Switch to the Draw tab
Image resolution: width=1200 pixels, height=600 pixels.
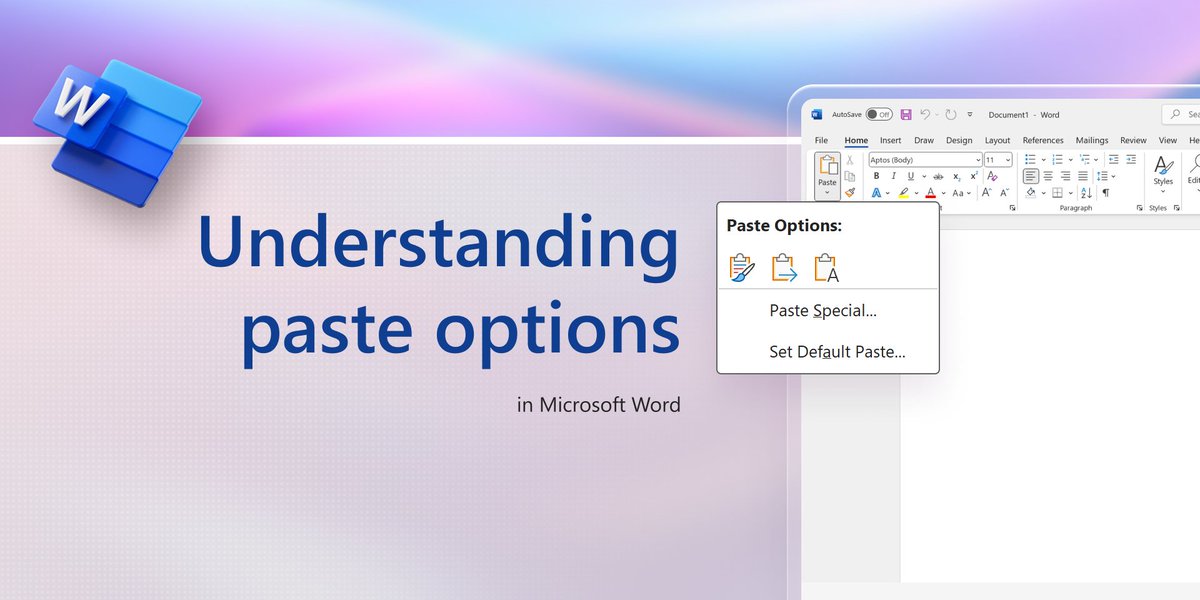[x=924, y=141]
